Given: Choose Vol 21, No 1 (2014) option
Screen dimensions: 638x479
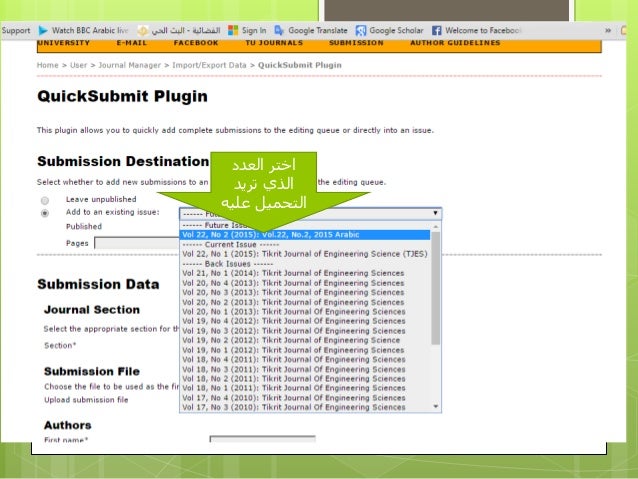Looking at the screenshot, I should 305,273.
